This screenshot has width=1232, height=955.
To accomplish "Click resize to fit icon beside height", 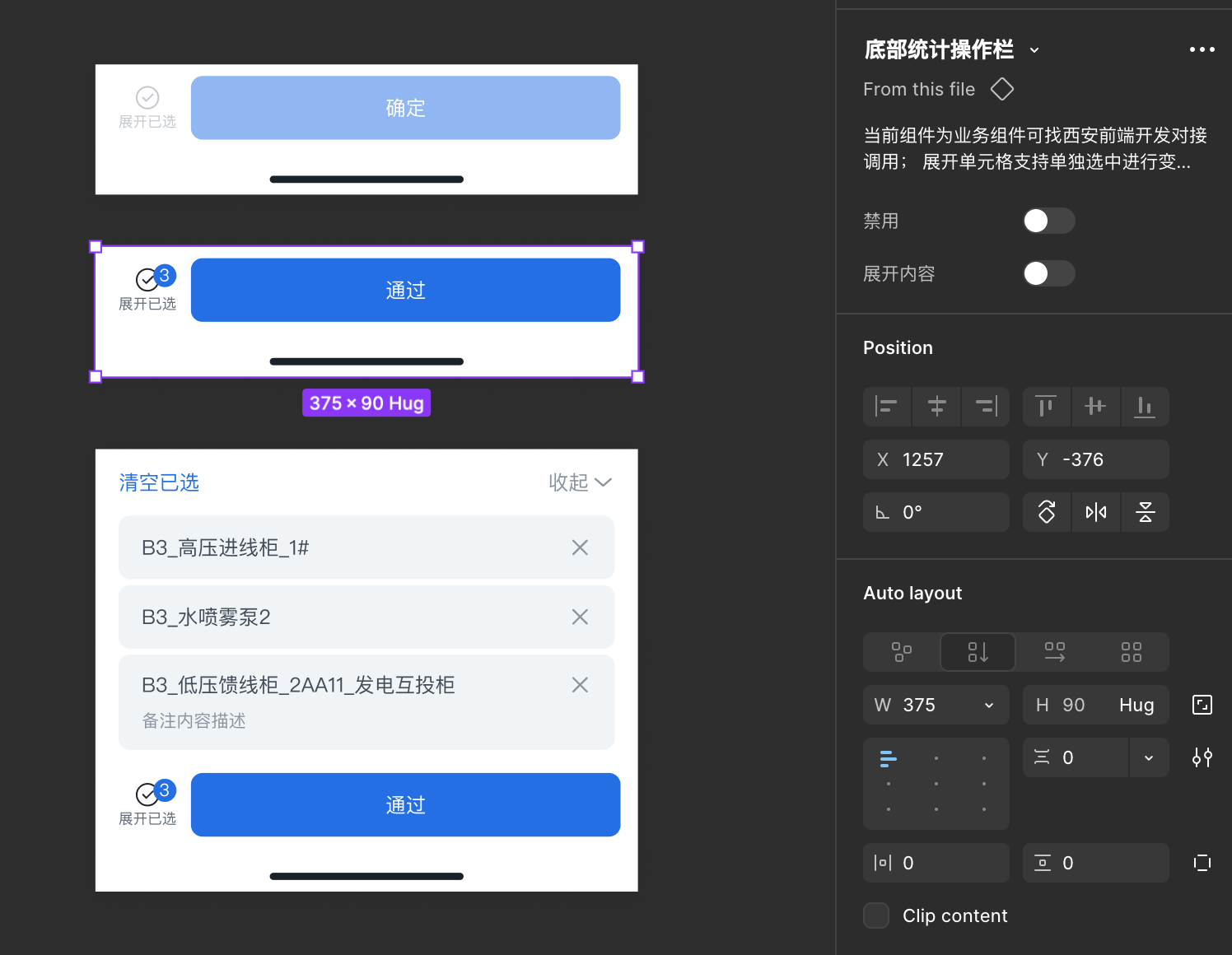I will tap(1202, 705).
